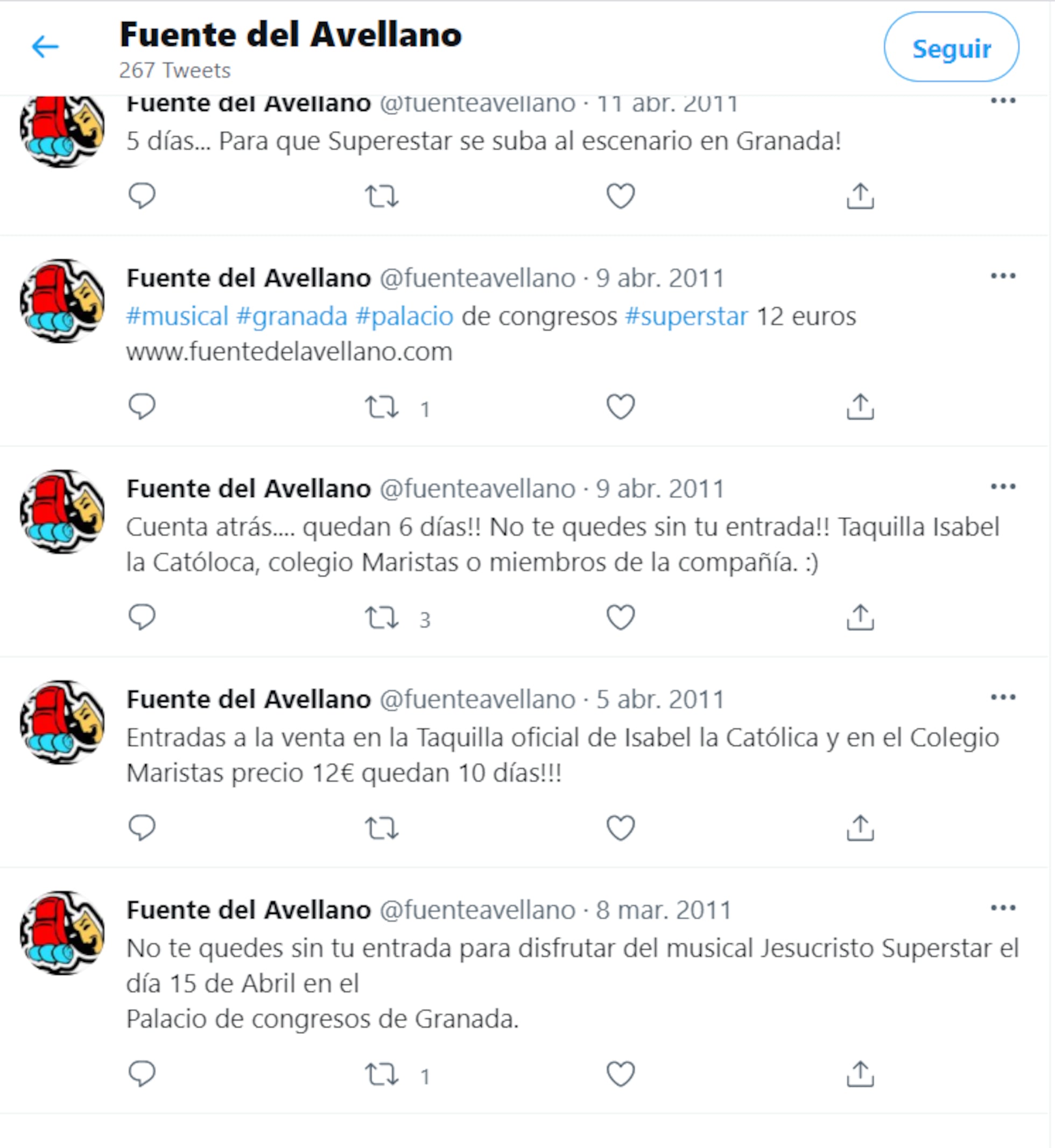Open more options on 9 abr. hashtag tweet
This screenshot has width=1055, height=1148.
pyautogui.click(x=1003, y=276)
